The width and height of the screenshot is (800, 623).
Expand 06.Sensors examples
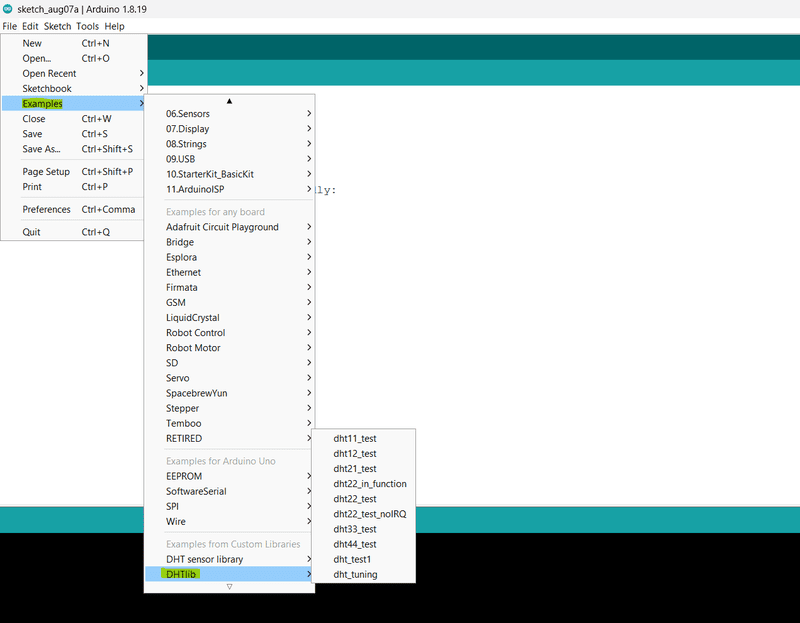229,114
